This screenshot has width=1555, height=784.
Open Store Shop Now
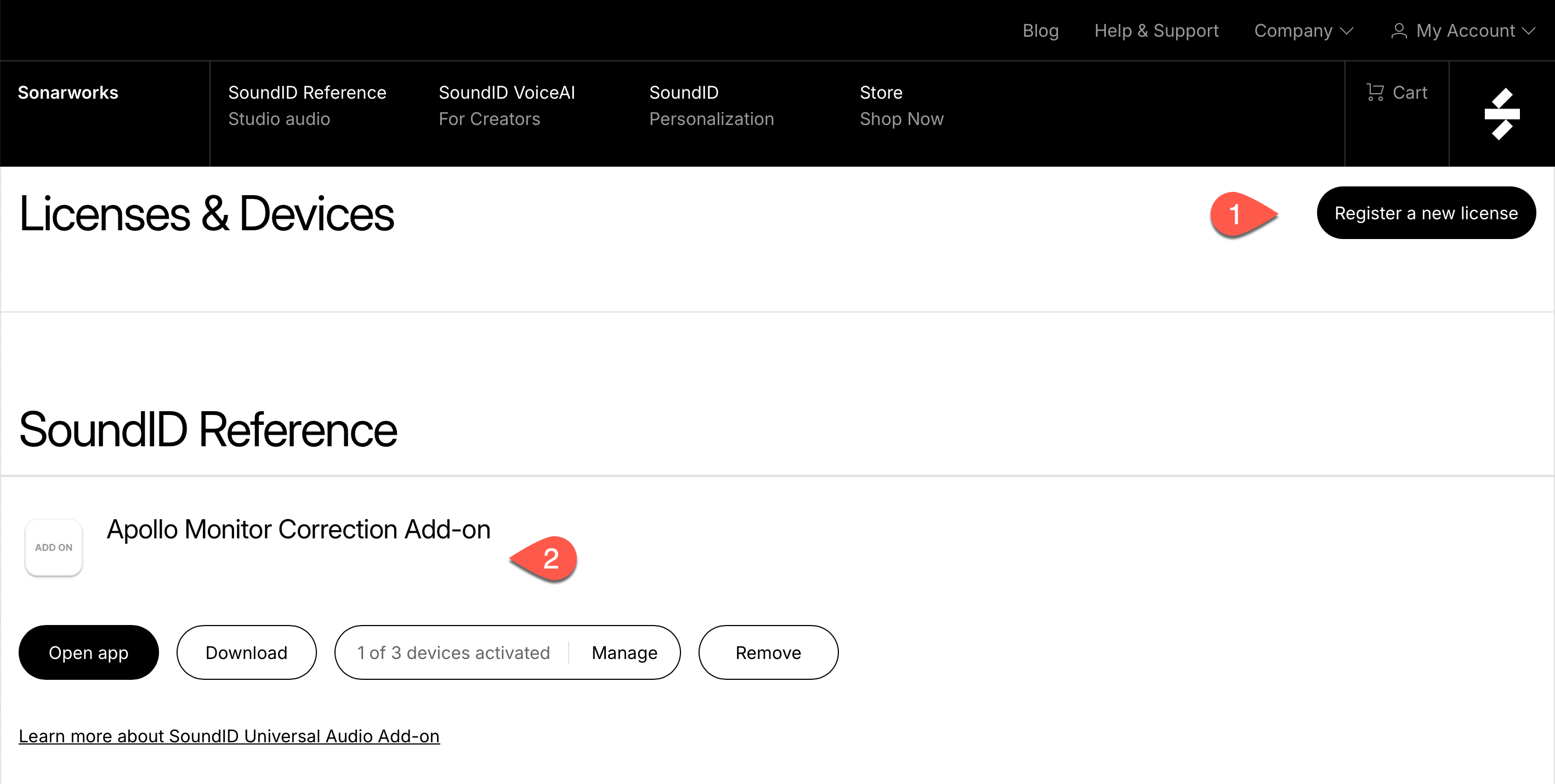tap(901, 106)
